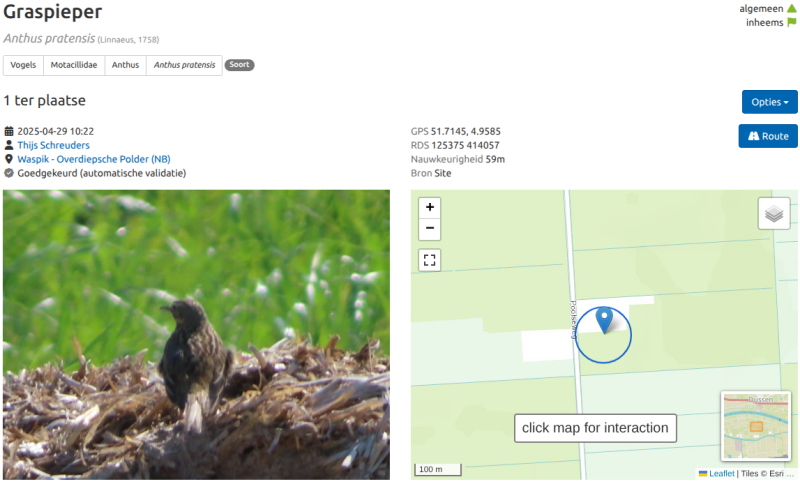Select the Vogels breadcrumb
This screenshot has height=484, width=800.
click(23, 65)
